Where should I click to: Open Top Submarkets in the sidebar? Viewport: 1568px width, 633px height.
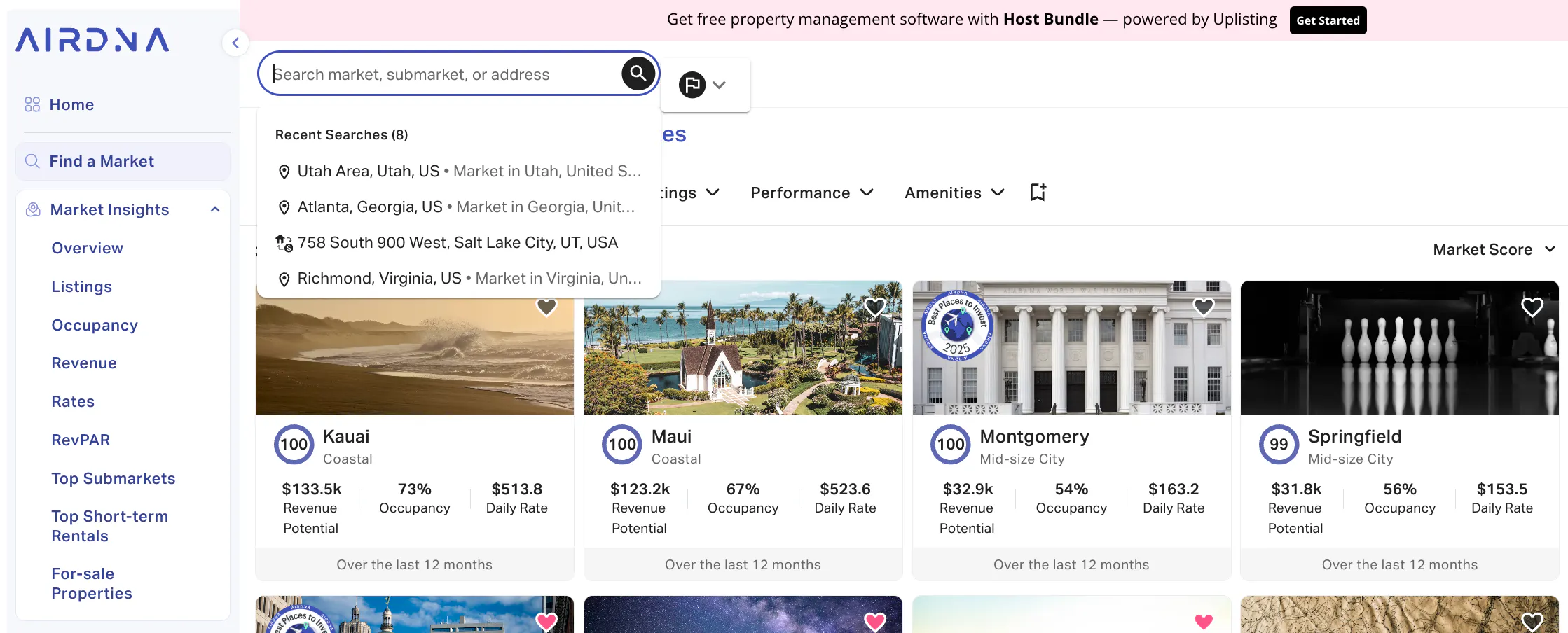[x=114, y=478]
